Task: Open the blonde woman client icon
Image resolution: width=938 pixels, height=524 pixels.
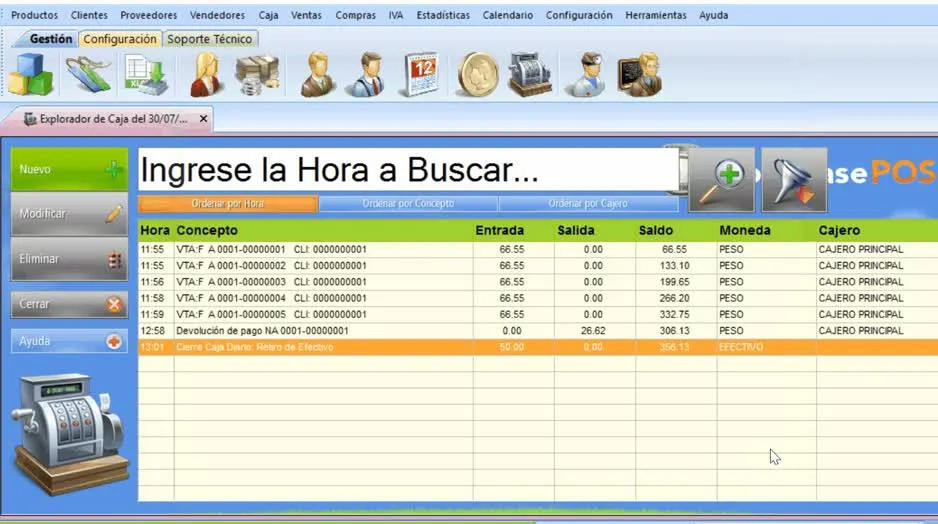Action: click(206, 75)
